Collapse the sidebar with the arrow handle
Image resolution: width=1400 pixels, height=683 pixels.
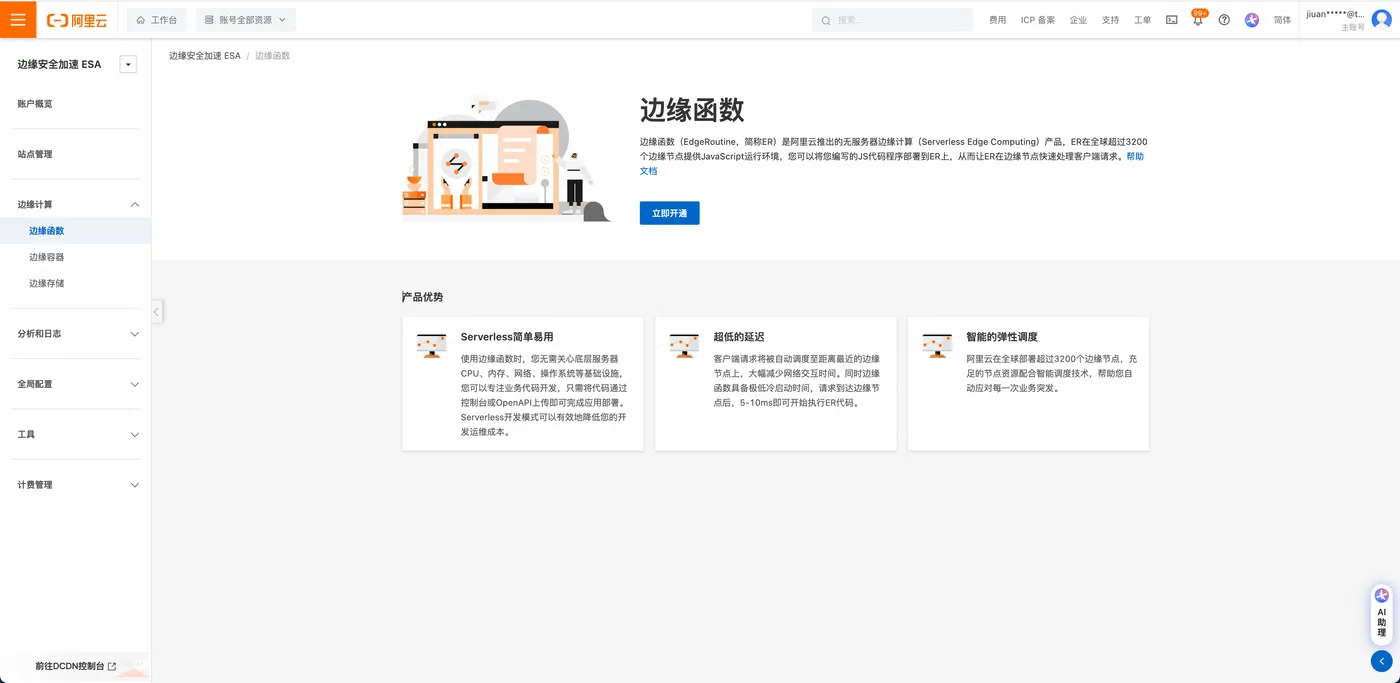[x=157, y=311]
